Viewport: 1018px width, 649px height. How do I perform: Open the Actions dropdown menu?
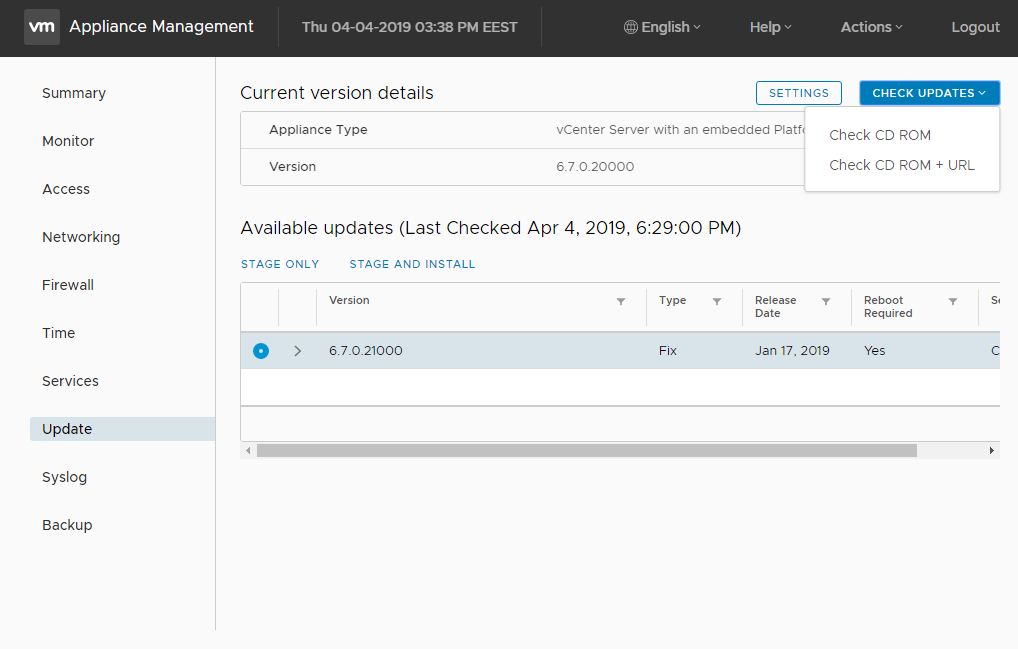tap(871, 27)
